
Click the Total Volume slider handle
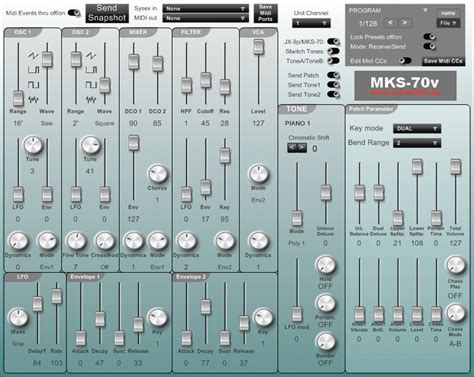coord(455,166)
